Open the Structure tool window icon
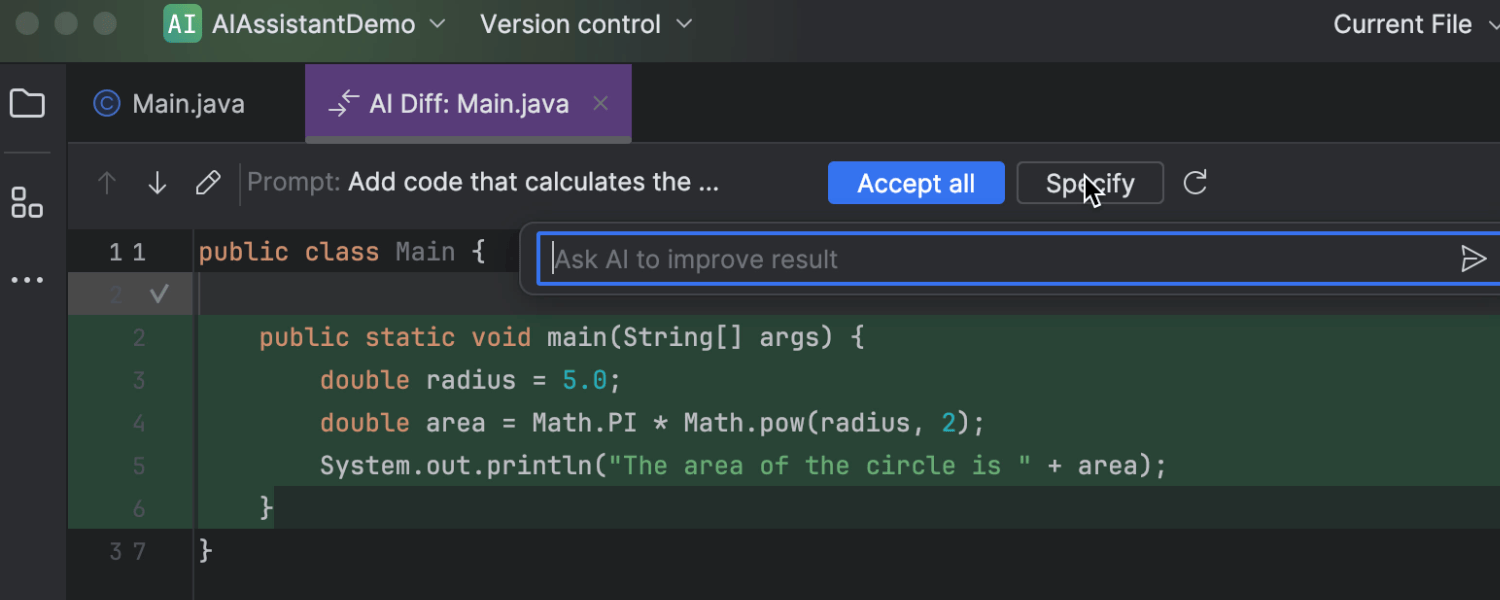This screenshot has width=1500, height=600. [27, 202]
